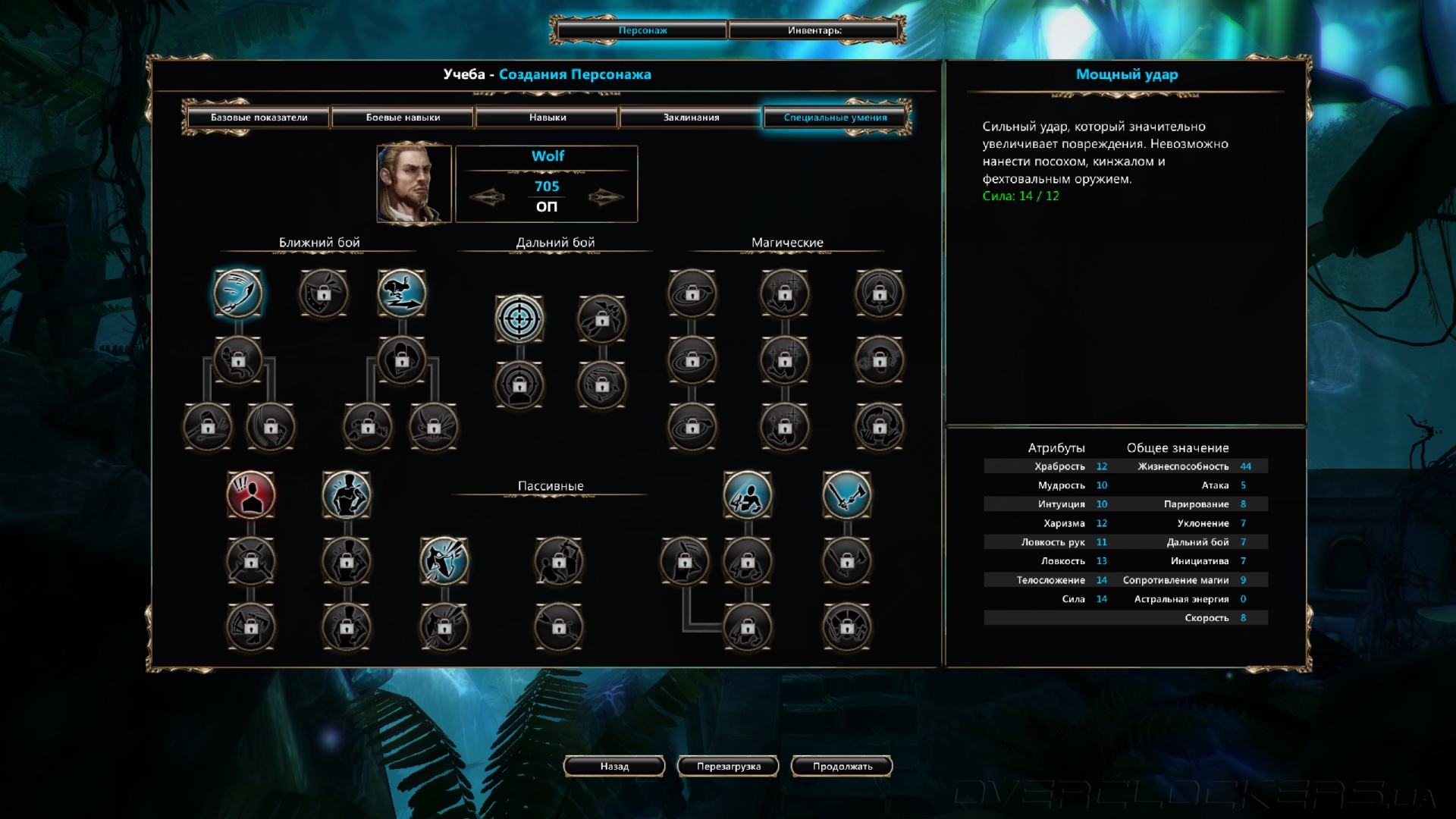The height and width of the screenshot is (819, 1456).
Task: Click the first locked swirl skill under Магические
Action: click(x=692, y=293)
